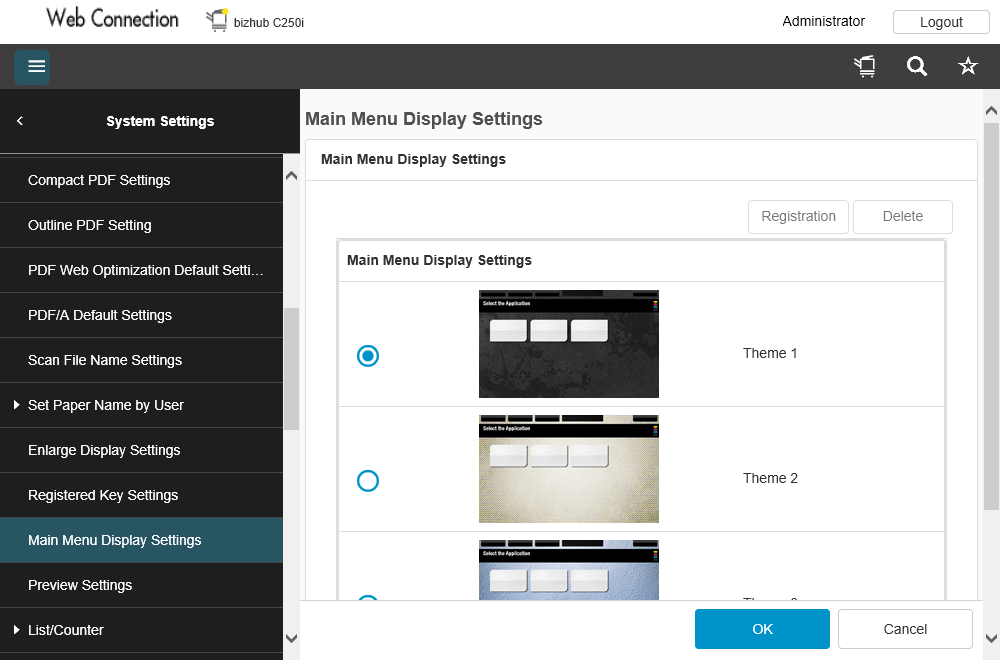Open the search magnifier icon

(916, 66)
